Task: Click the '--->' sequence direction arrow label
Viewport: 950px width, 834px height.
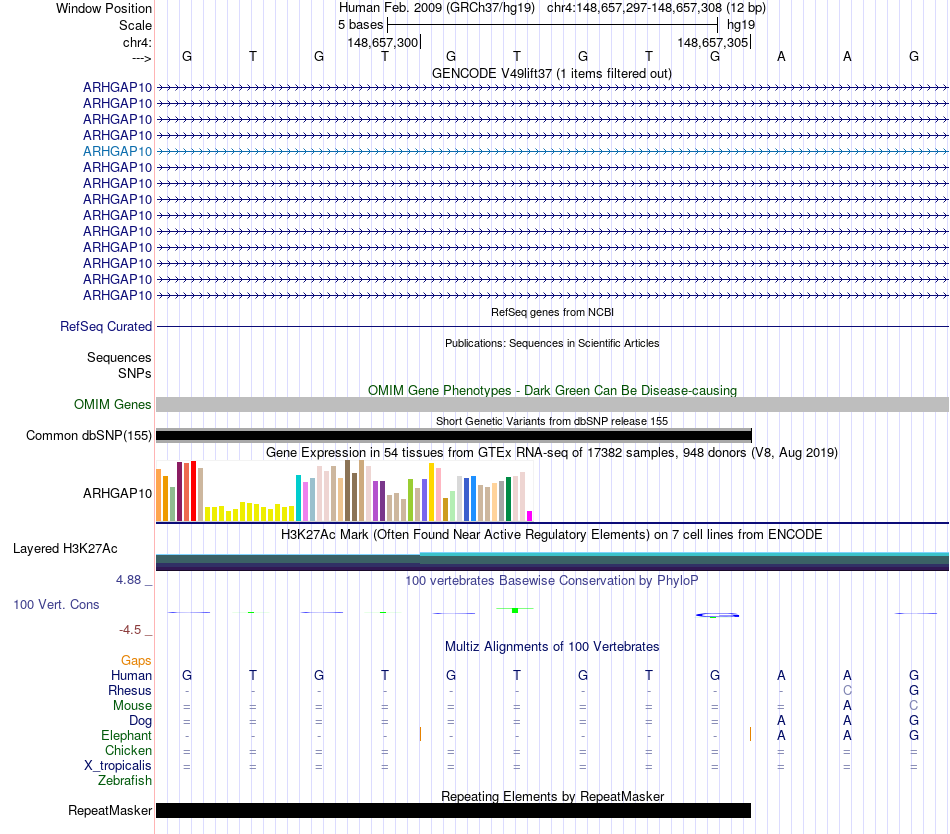Action: pyautogui.click(x=141, y=58)
